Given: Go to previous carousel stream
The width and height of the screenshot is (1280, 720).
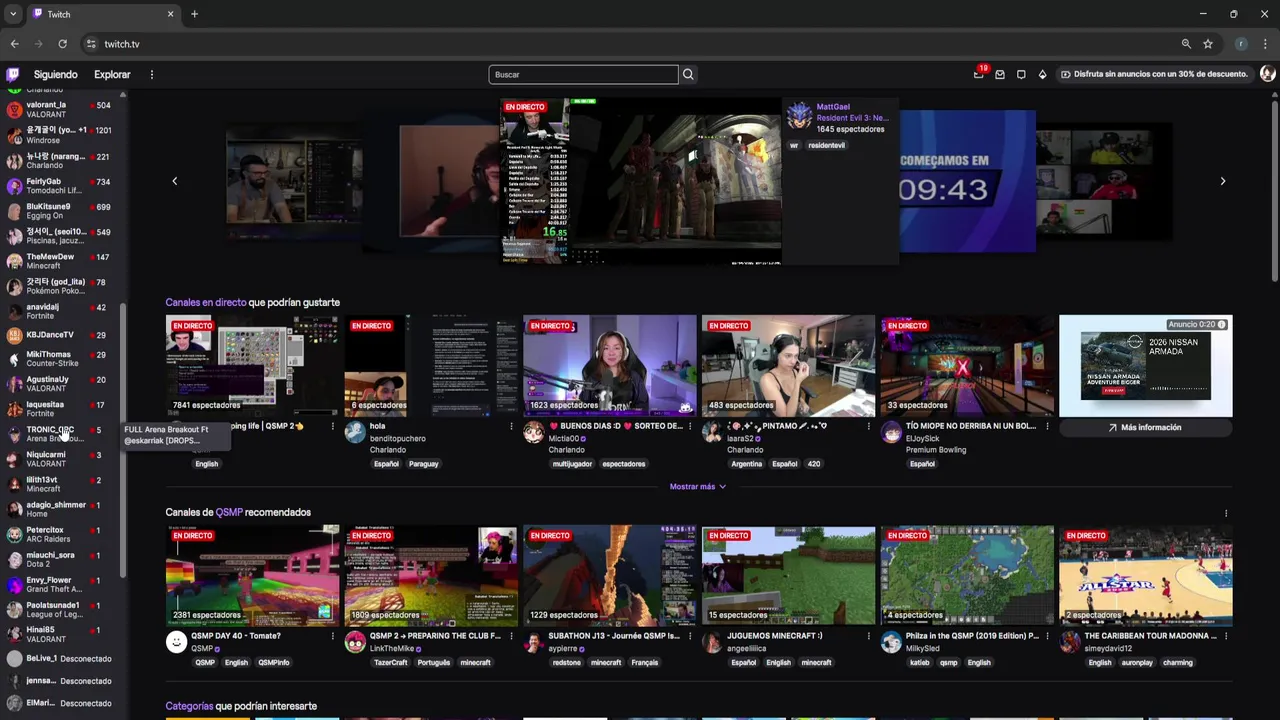Looking at the screenshot, I should tap(175, 181).
